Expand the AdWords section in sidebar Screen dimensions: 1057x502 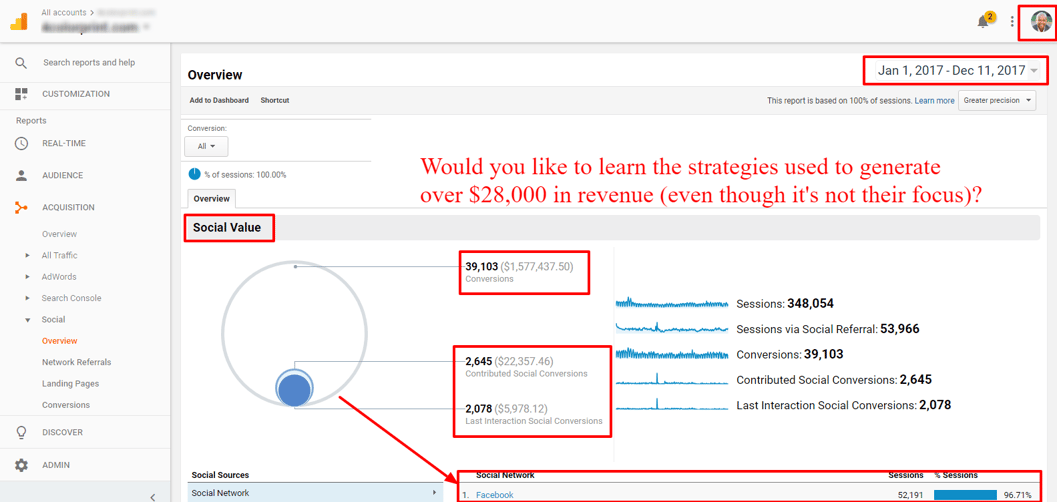point(27,277)
